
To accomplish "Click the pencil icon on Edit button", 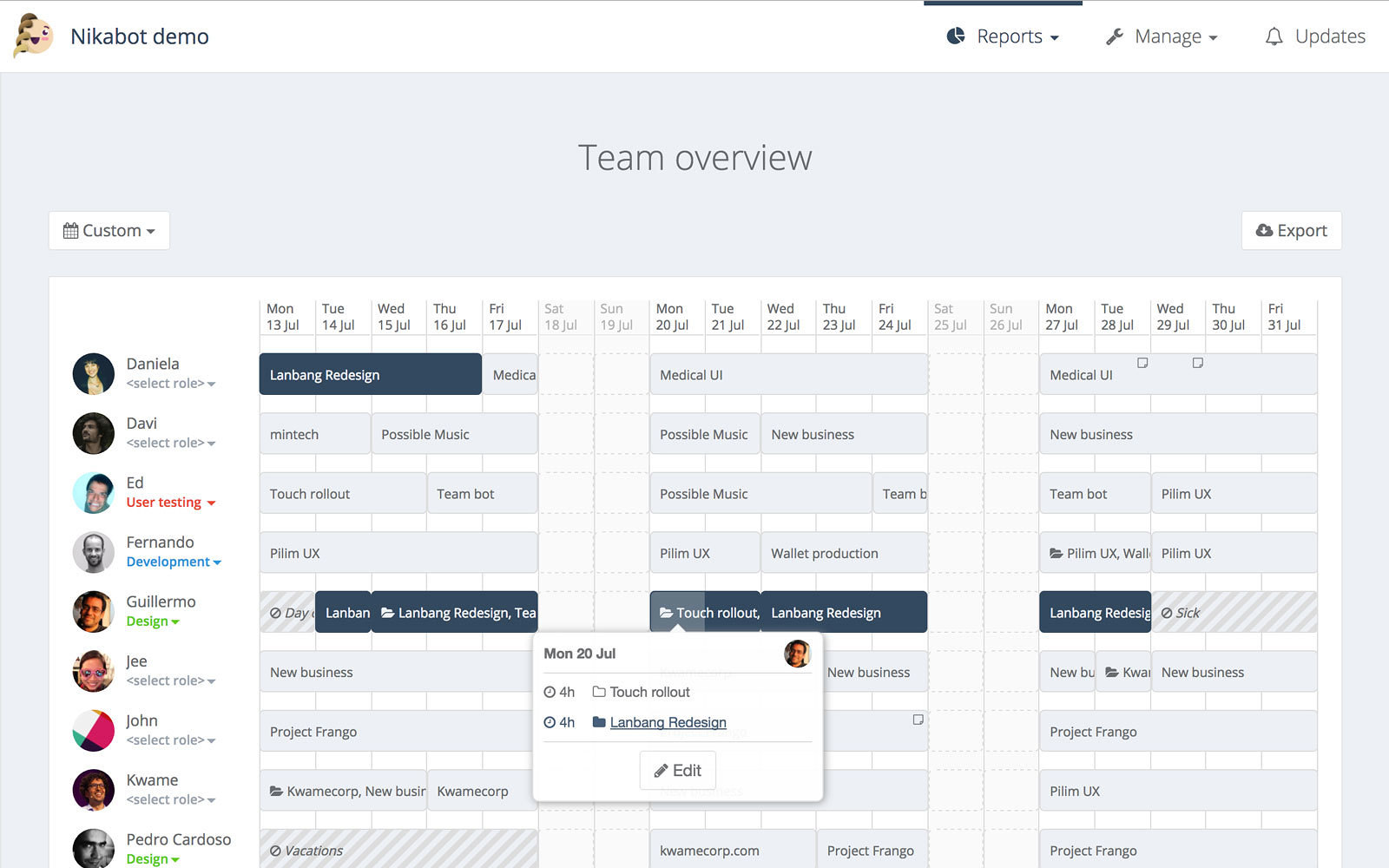I will [x=661, y=771].
